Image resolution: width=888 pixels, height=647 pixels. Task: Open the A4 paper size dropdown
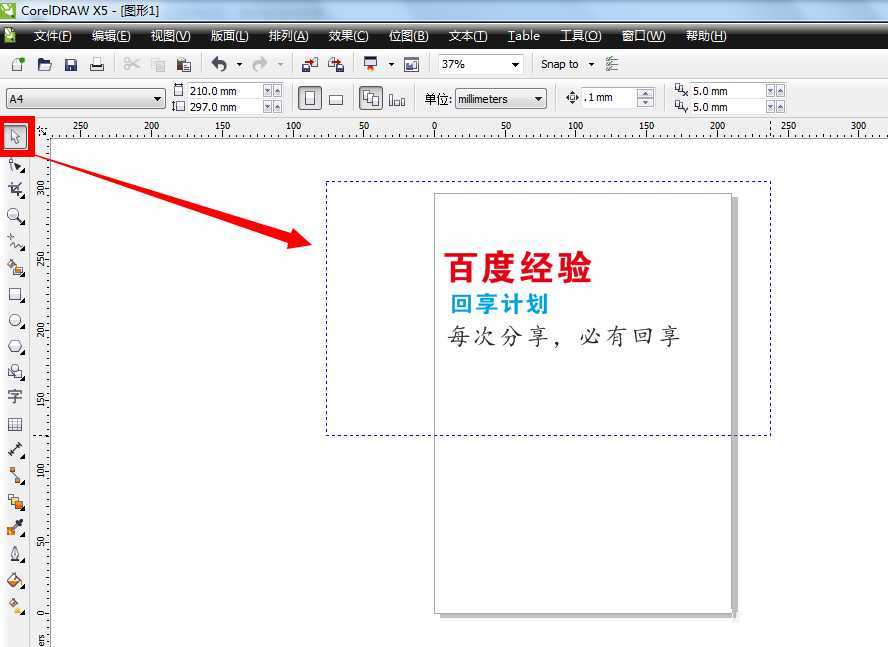point(158,100)
